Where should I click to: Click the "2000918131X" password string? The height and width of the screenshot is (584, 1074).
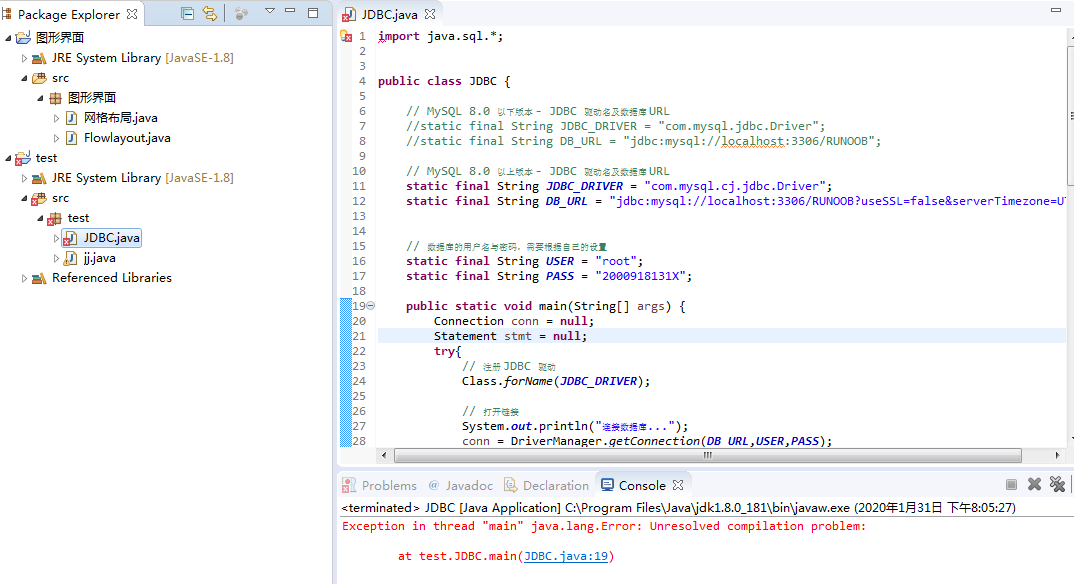coord(640,276)
